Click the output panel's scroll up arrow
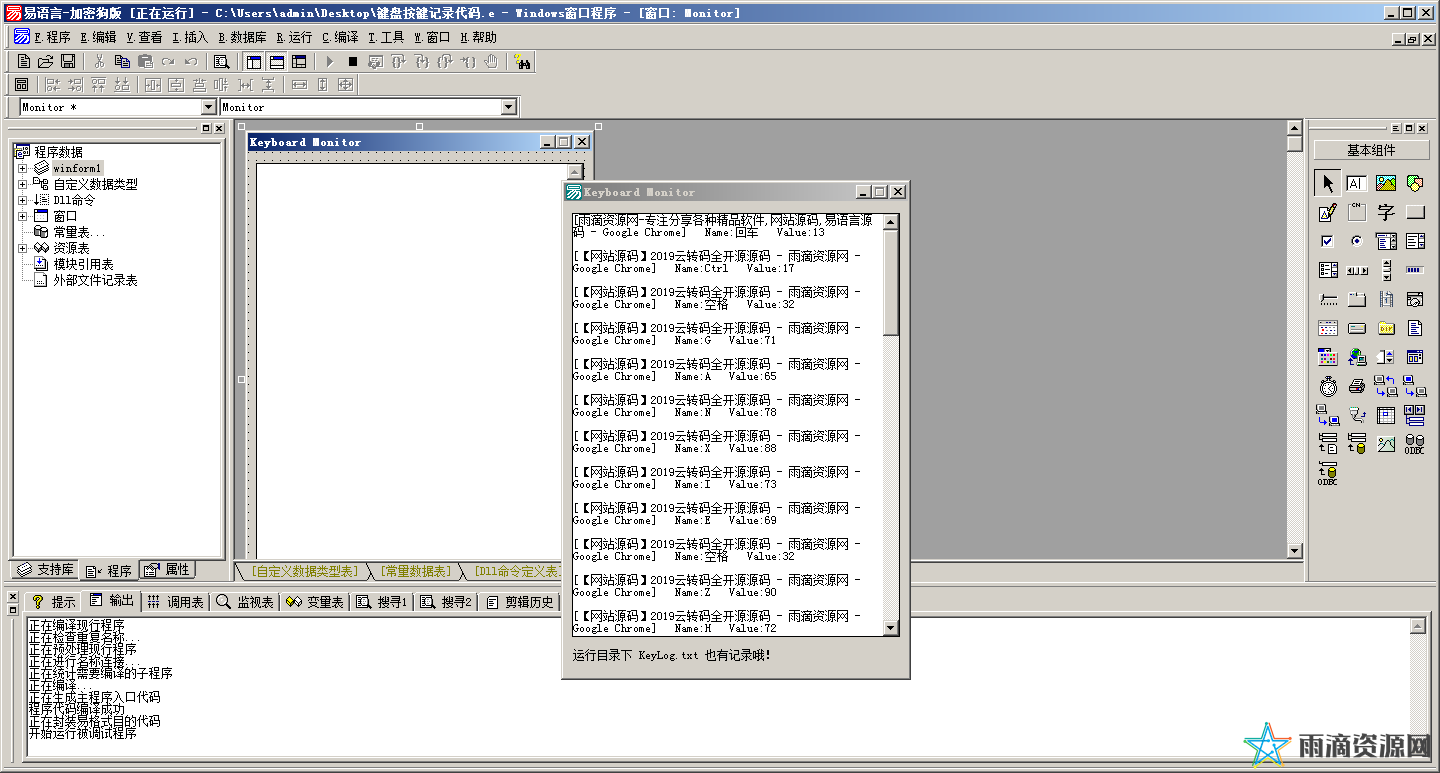1440x773 pixels. coord(1418,626)
